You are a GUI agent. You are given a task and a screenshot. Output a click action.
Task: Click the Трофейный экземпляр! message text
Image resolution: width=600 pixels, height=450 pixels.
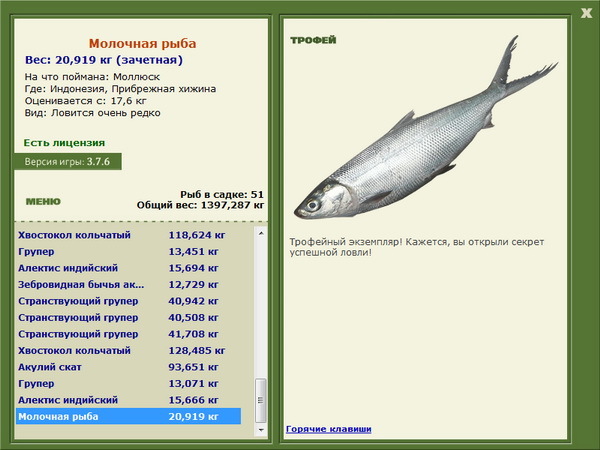tap(416, 247)
